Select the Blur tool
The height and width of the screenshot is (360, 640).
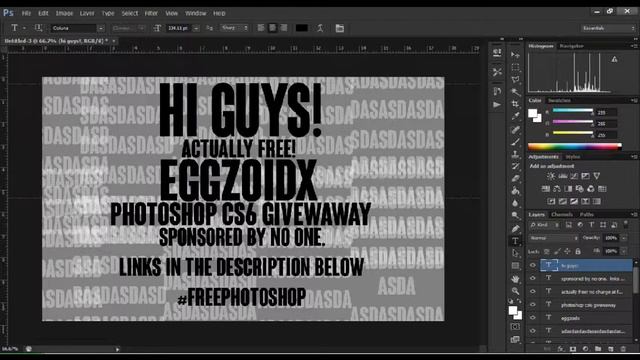(x=516, y=203)
